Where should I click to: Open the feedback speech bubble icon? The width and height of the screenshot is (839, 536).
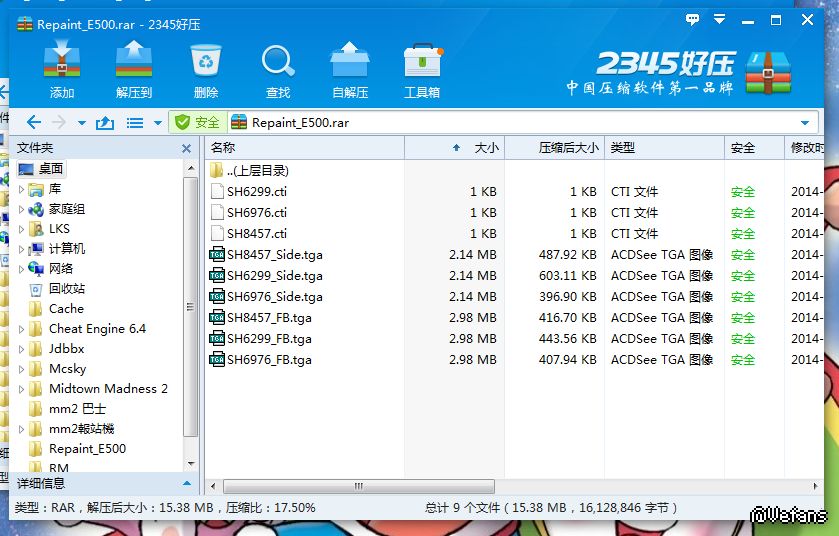pyautogui.click(x=692, y=20)
